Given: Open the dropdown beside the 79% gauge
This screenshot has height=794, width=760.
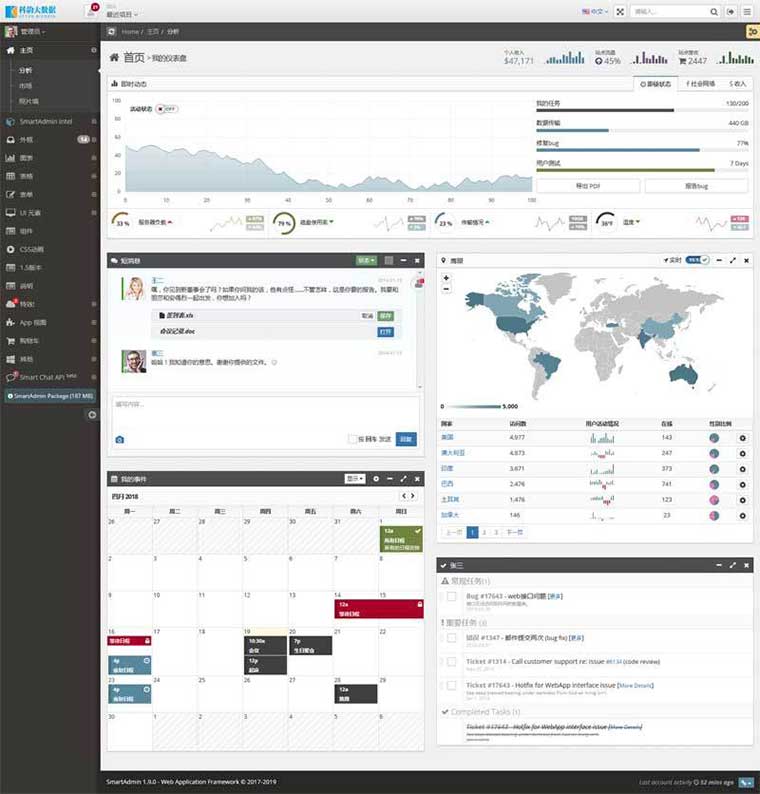Looking at the screenshot, I should (316, 222).
